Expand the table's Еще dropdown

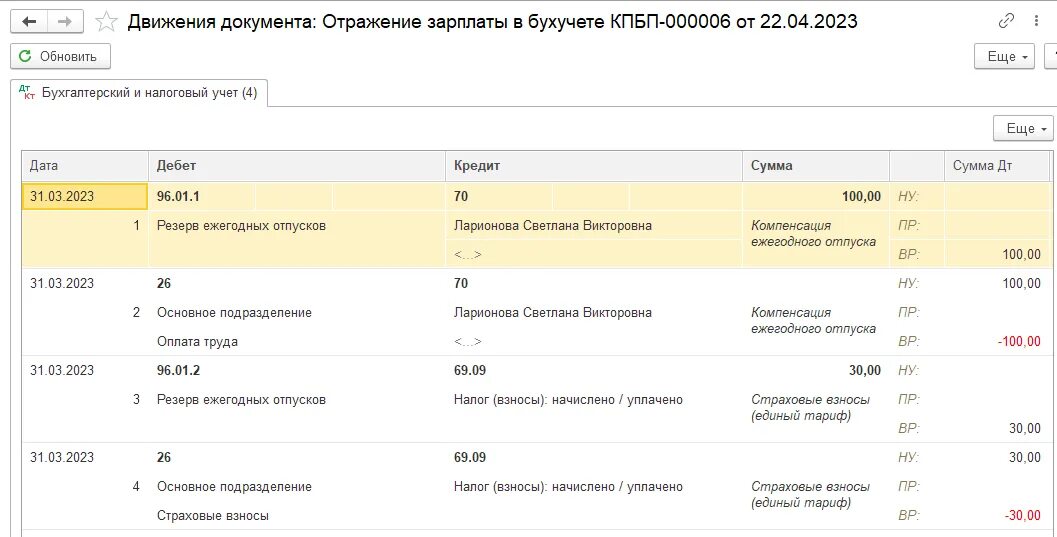[1023, 128]
